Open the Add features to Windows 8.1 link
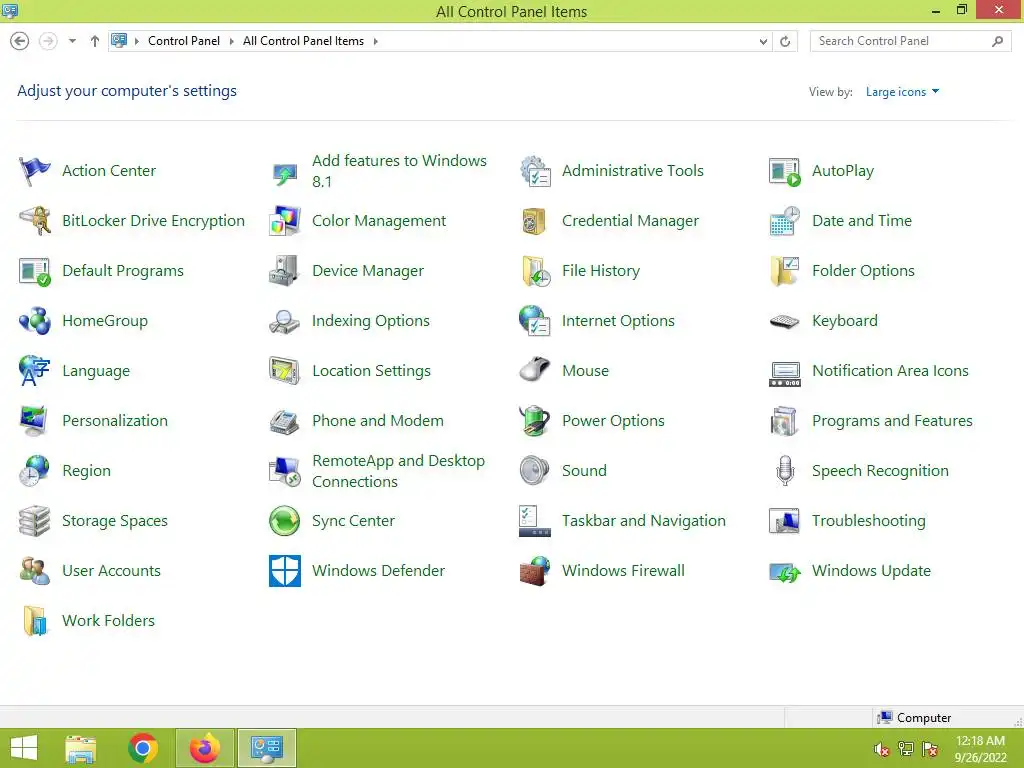This screenshot has height=768, width=1024. 399,171
